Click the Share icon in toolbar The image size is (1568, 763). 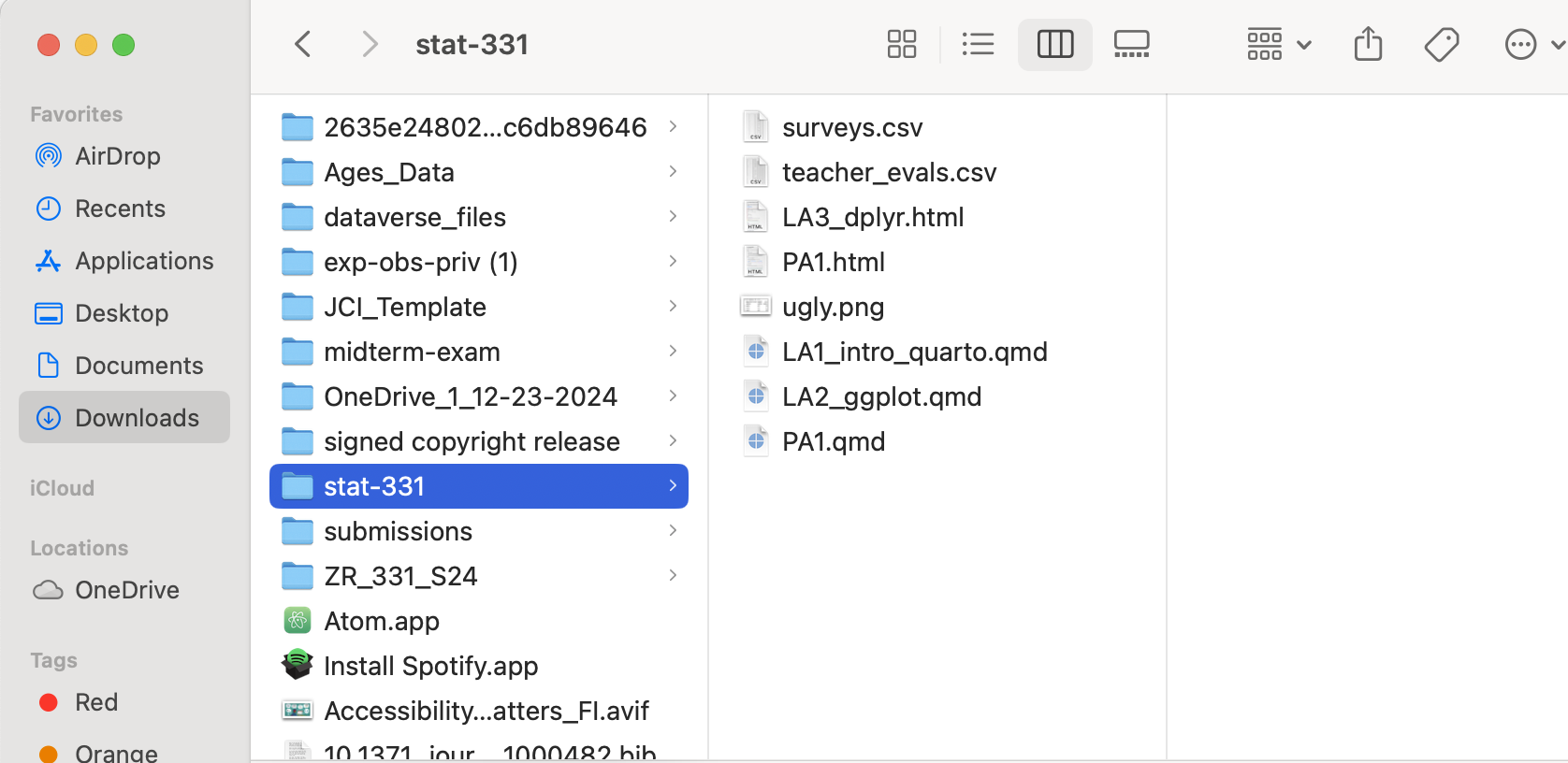click(1368, 44)
